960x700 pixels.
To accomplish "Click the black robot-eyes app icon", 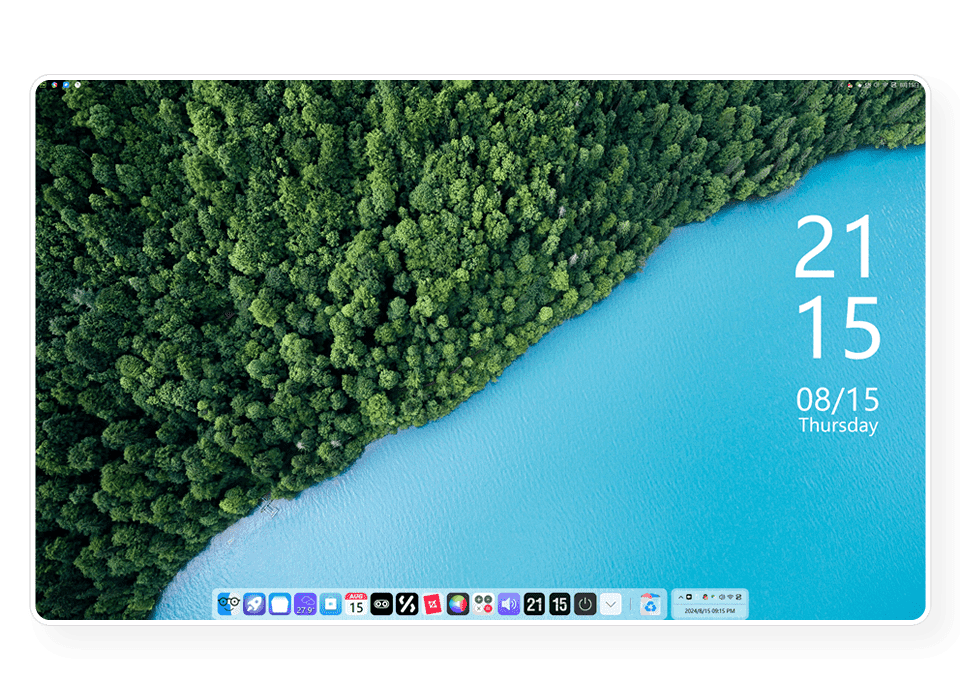I will click(x=381, y=604).
